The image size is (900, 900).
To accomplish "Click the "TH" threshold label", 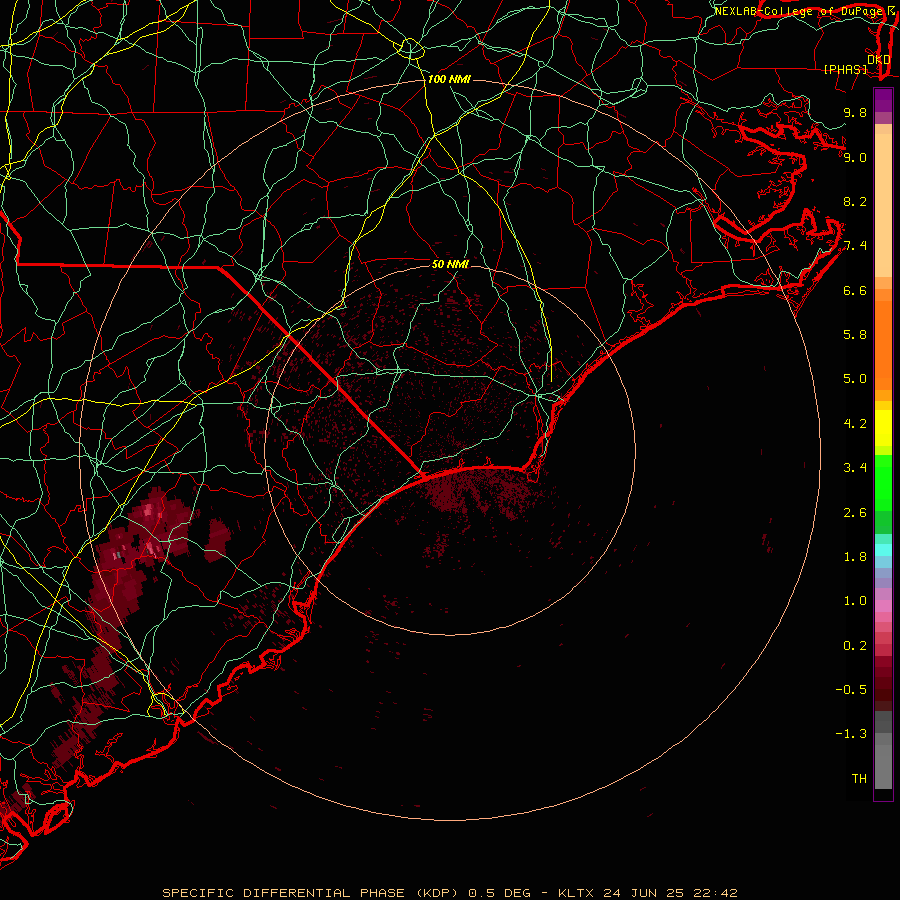I will point(859,779).
